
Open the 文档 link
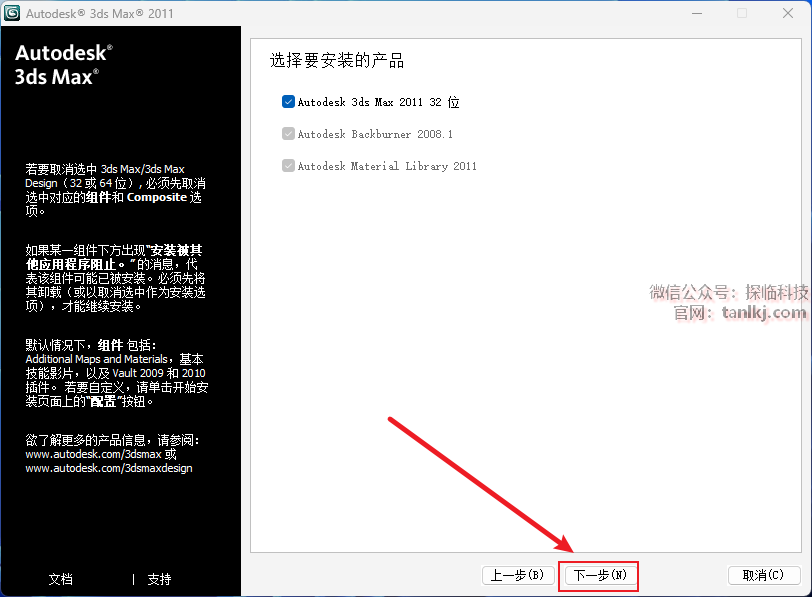tap(61, 579)
